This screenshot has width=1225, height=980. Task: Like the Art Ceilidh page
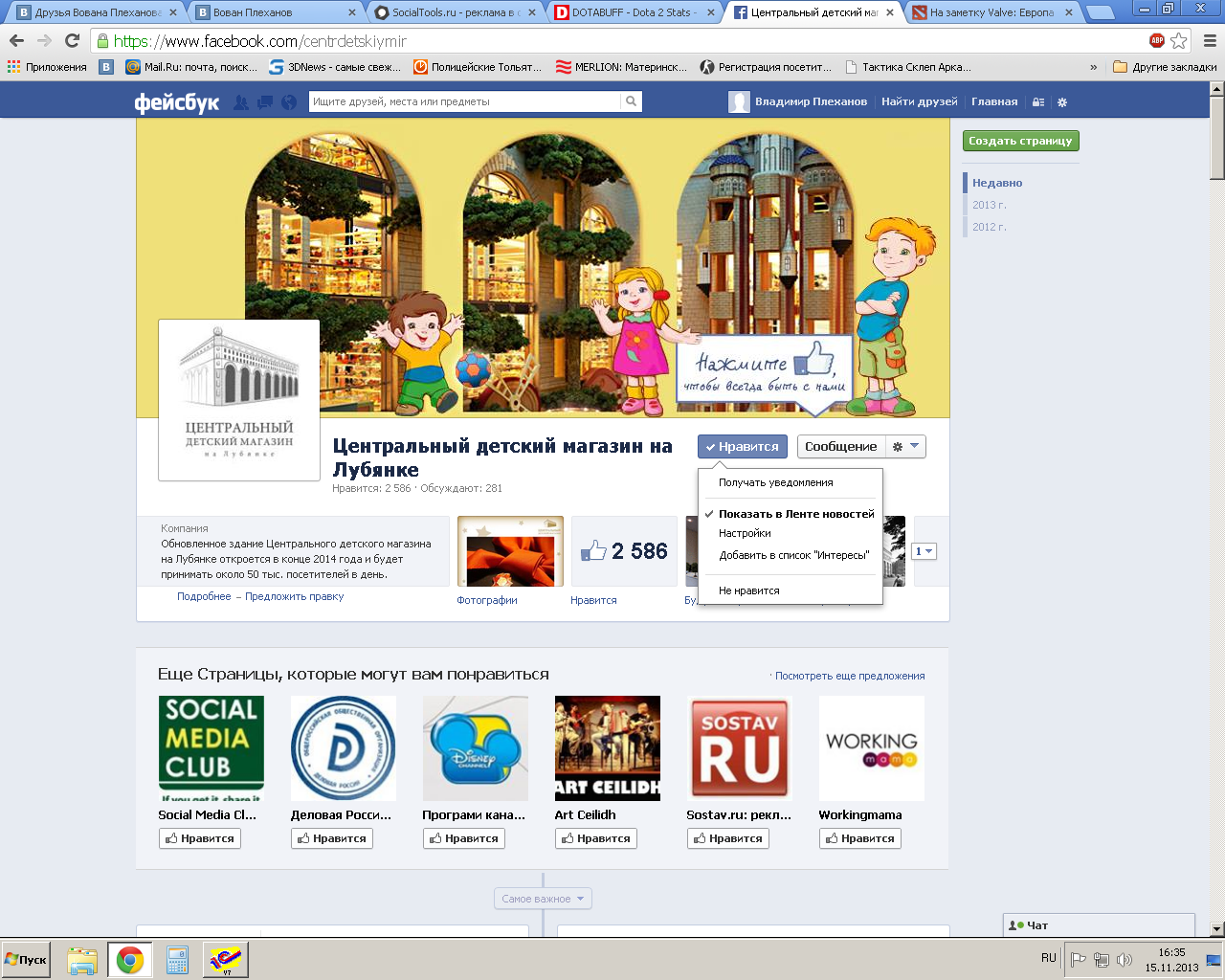(595, 838)
